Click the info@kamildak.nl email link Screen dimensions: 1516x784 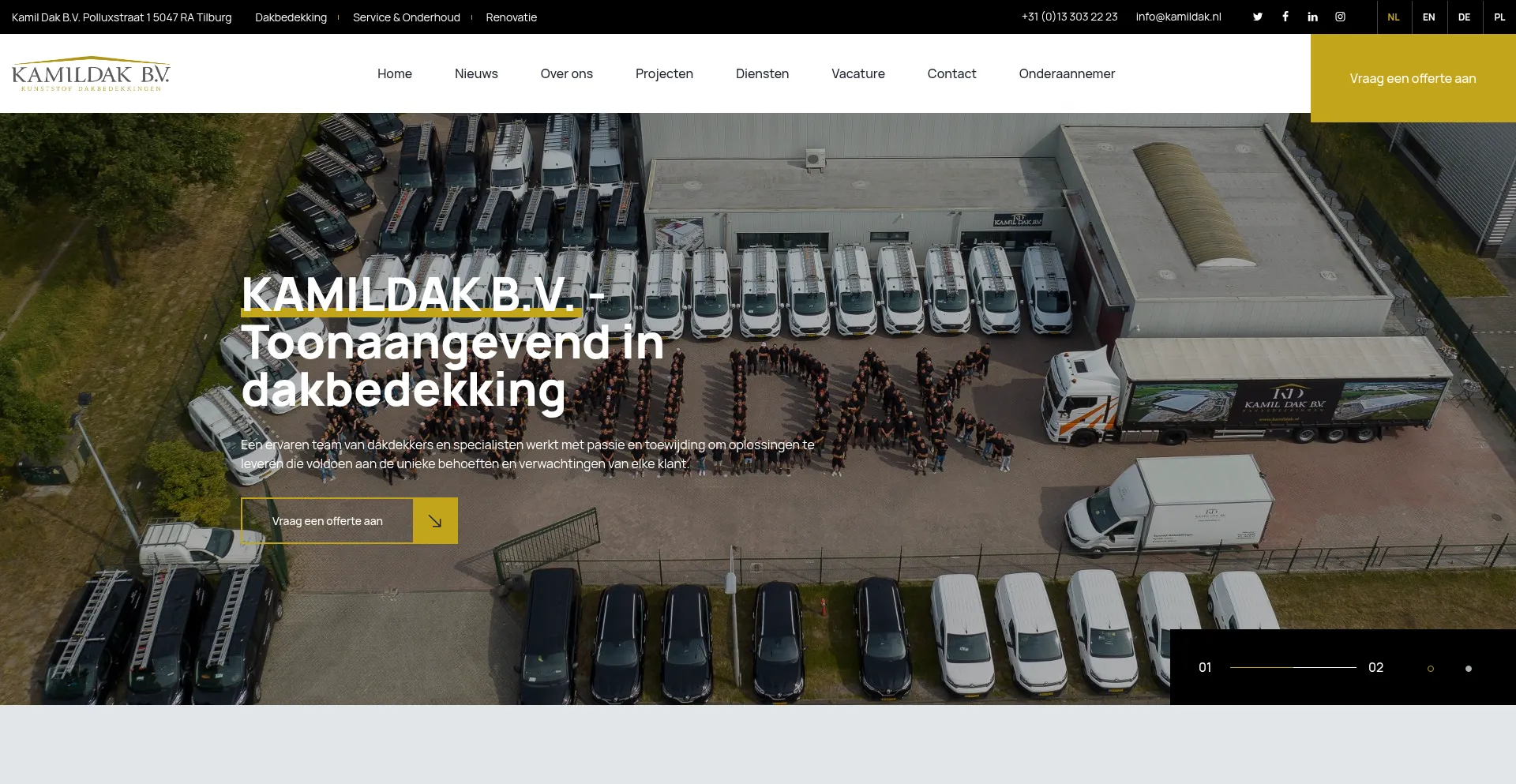(1178, 17)
